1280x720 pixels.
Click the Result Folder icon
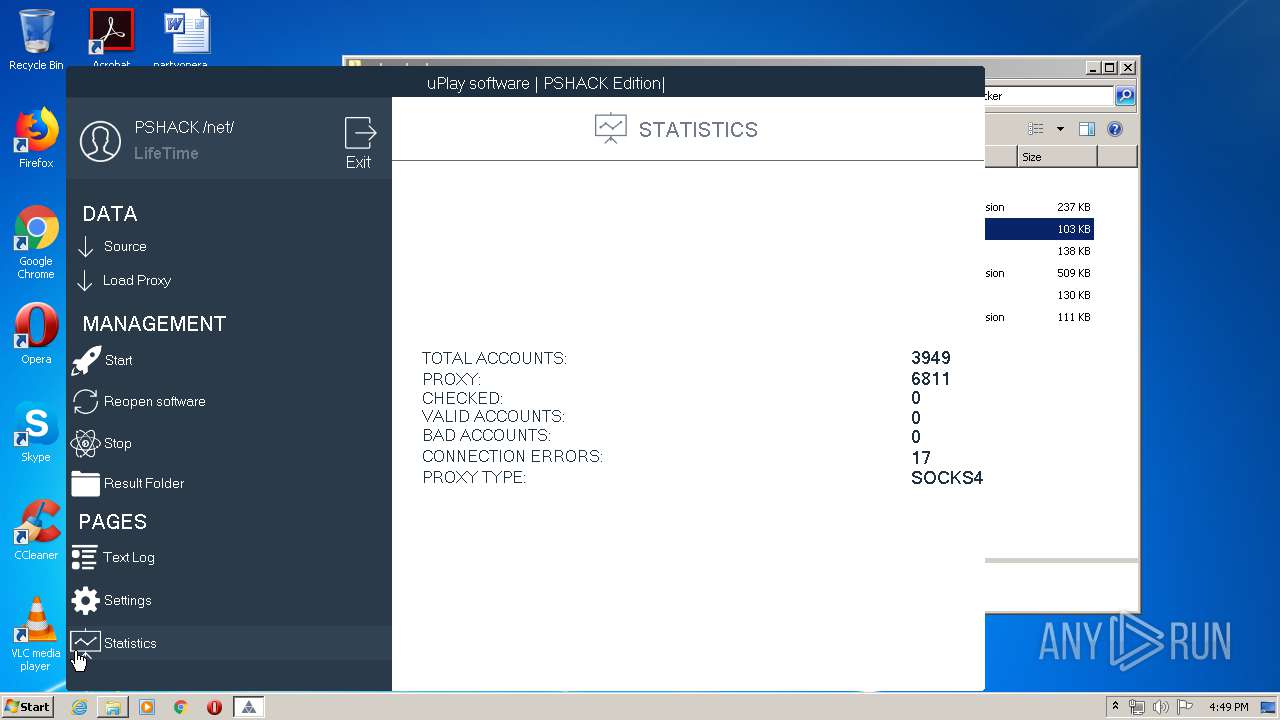[x=86, y=484]
